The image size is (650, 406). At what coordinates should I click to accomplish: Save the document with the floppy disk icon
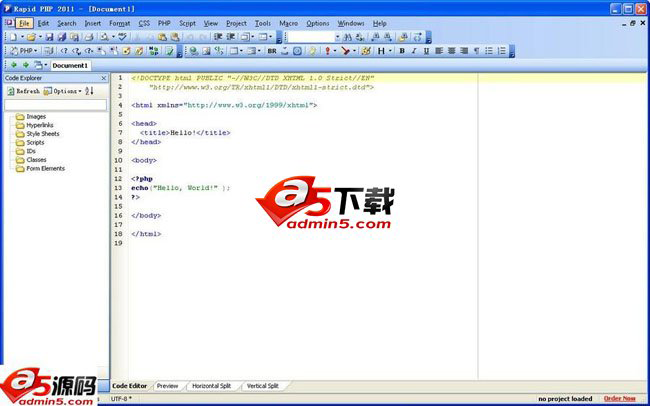(x=49, y=37)
